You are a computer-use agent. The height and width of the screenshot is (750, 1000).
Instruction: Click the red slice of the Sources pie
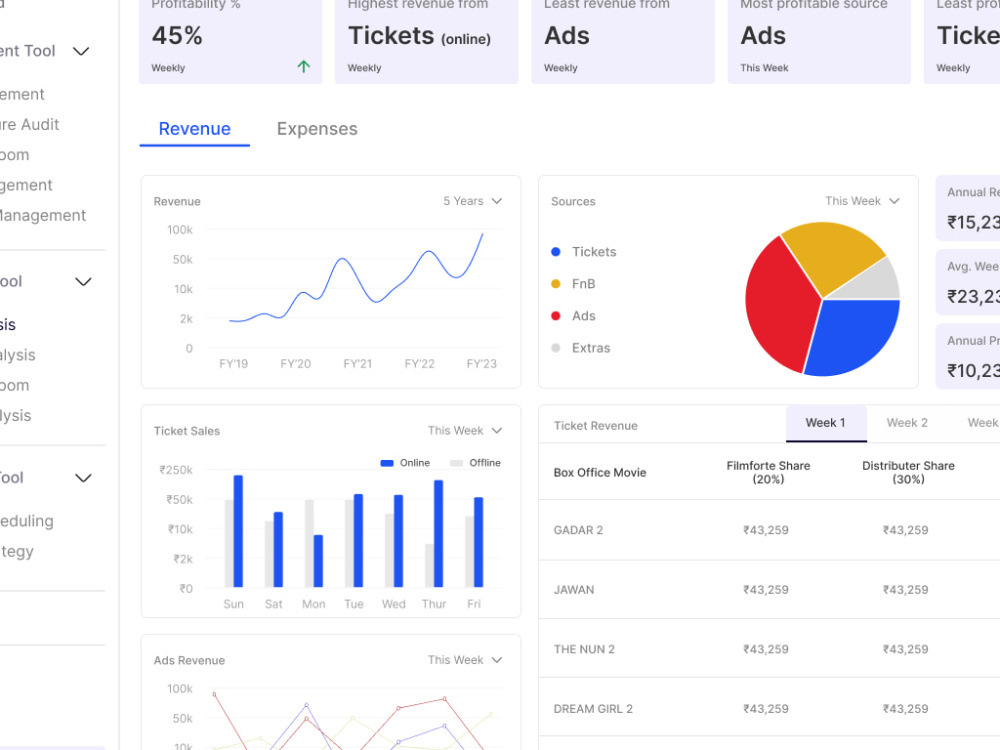point(779,305)
